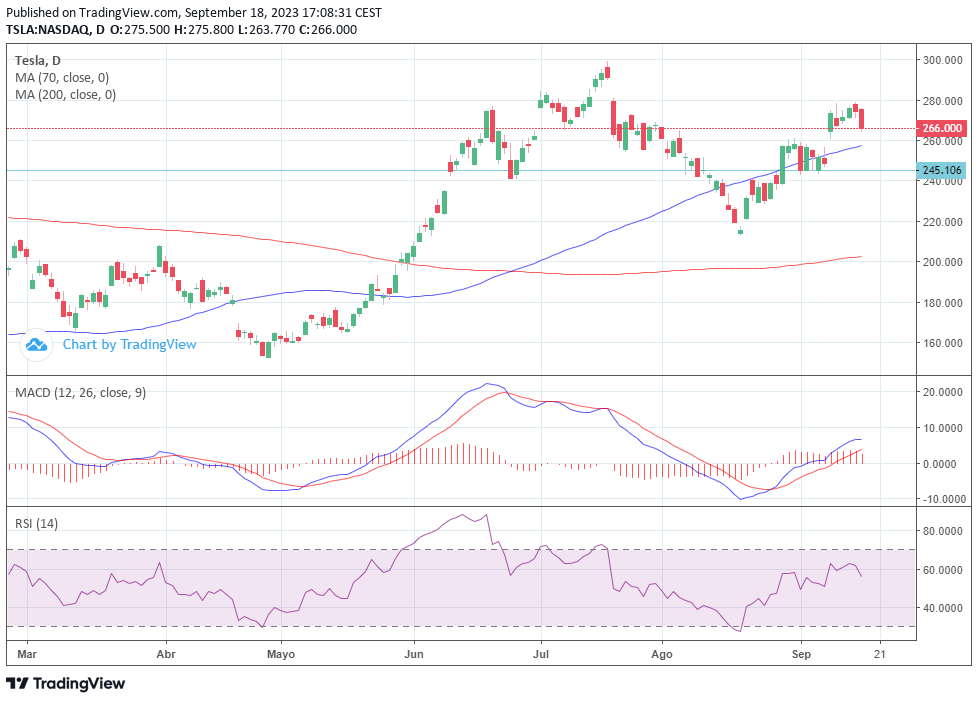
Task: Click the Jun label on time axis
Action: [x=414, y=655]
